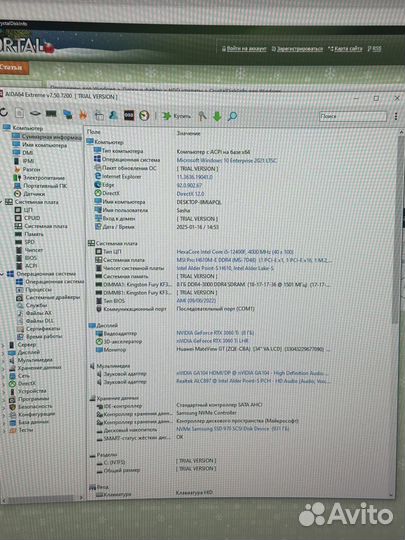Click the tree pane horizontal scrollbar
The image size is (405, 540).
[x=42, y=498]
